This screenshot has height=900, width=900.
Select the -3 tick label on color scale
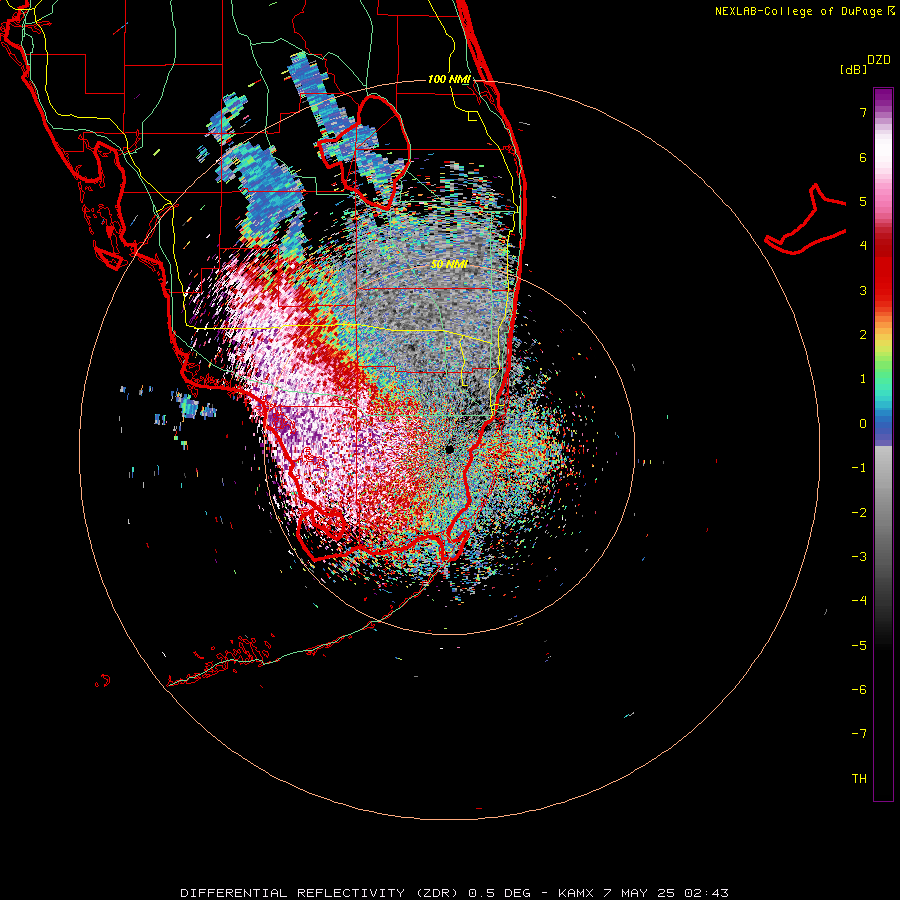pyautogui.click(x=859, y=557)
